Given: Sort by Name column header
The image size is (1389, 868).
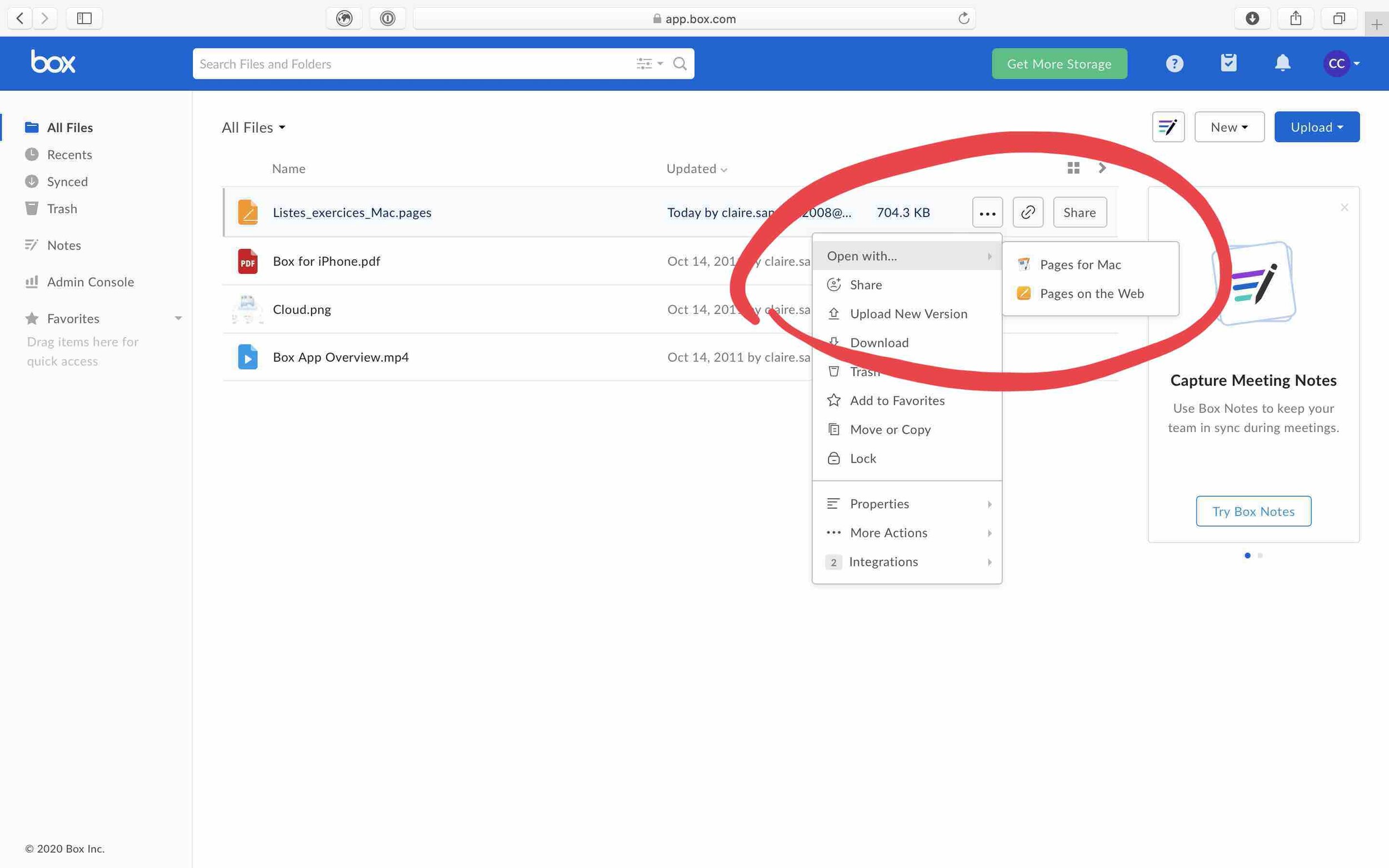Looking at the screenshot, I should click(289, 169).
